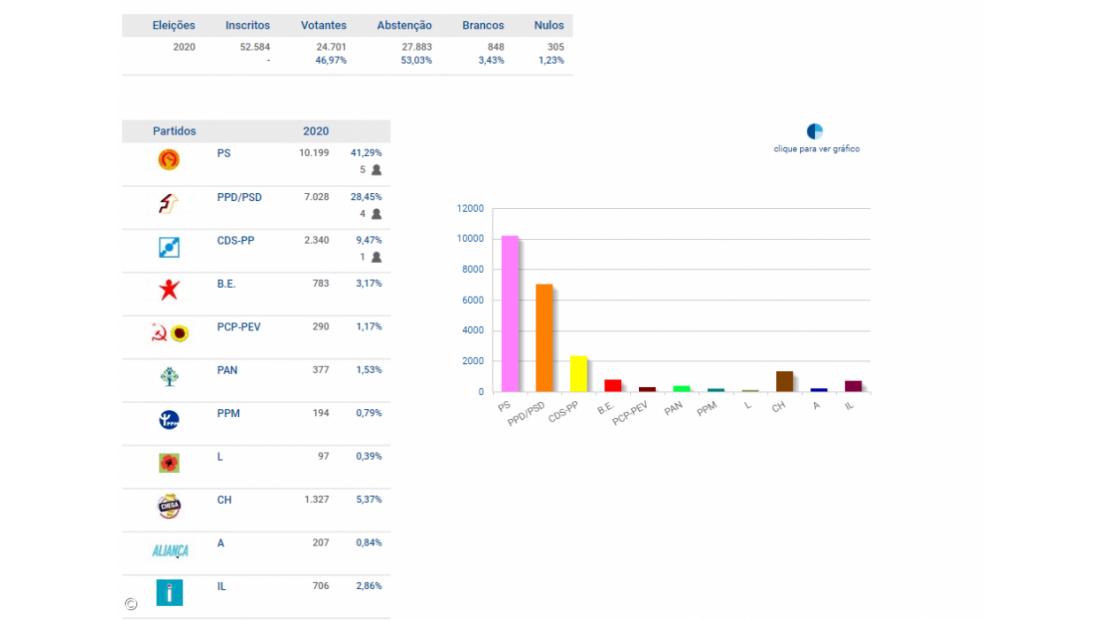Click the PPM blue round logo
1100x620 pixels.
170,421
